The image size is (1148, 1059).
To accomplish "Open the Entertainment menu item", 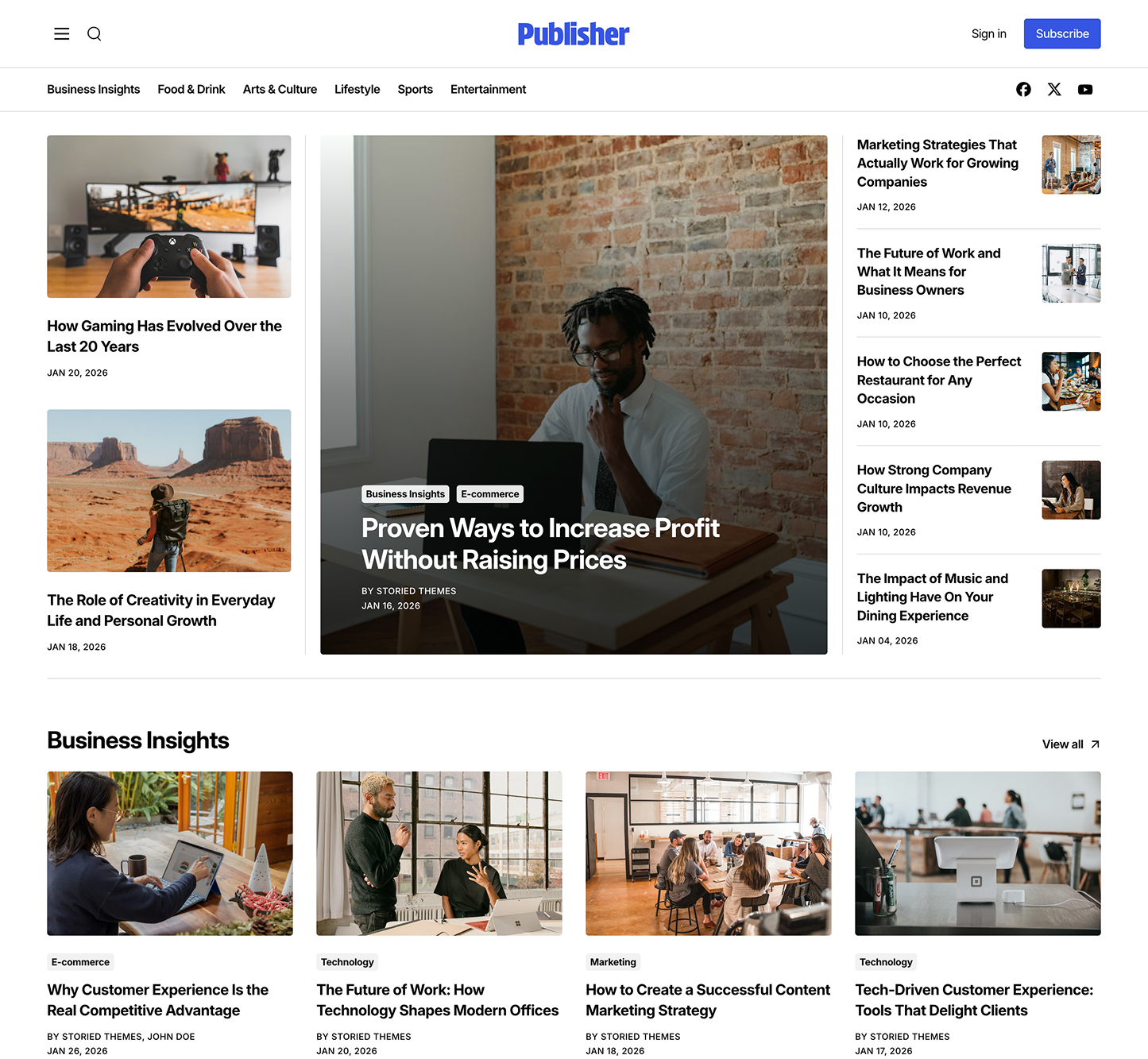I will (488, 89).
